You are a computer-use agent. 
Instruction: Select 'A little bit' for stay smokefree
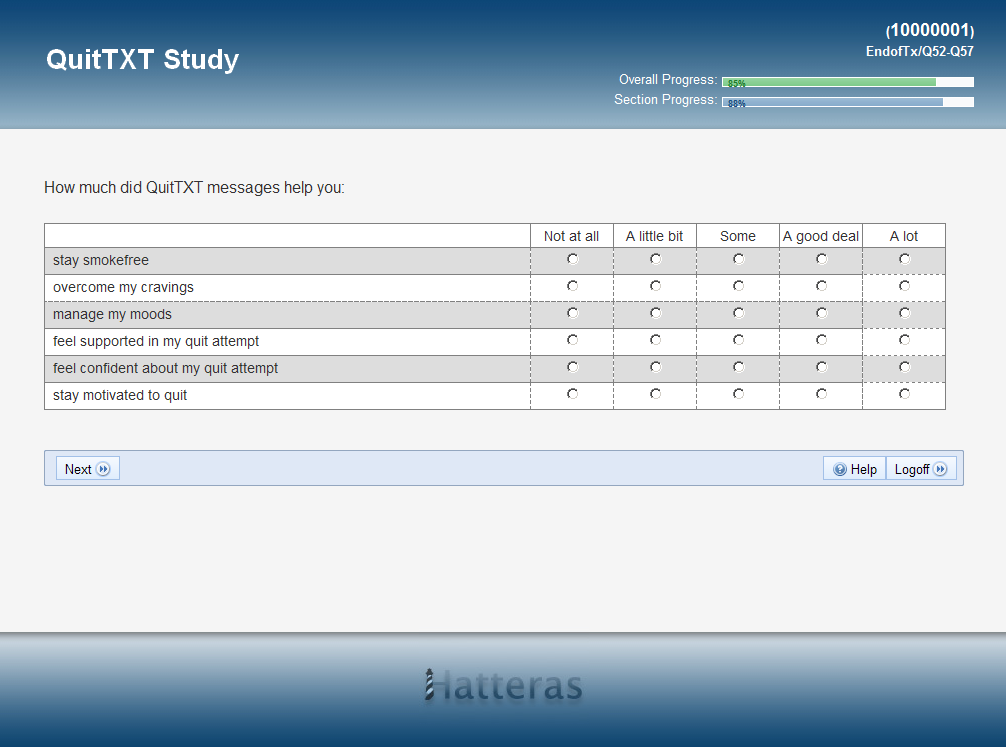pyautogui.click(x=655, y=259)
